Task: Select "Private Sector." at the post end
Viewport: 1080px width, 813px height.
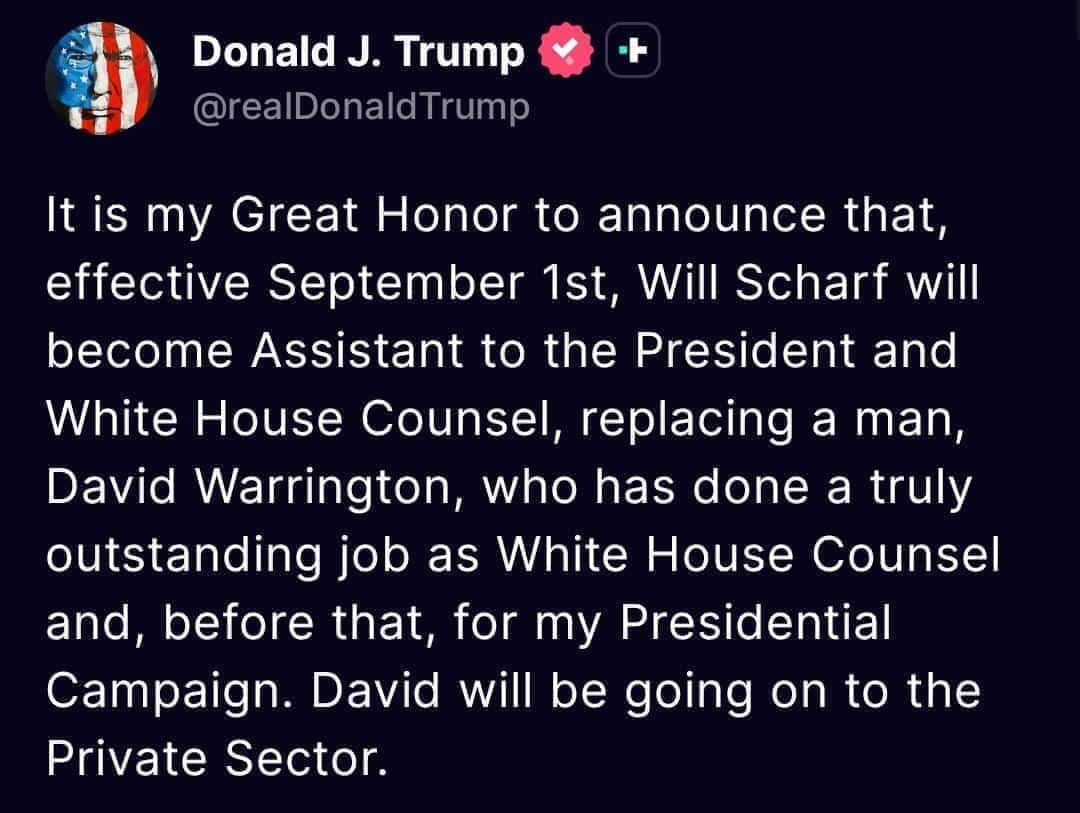Action: 217,759
